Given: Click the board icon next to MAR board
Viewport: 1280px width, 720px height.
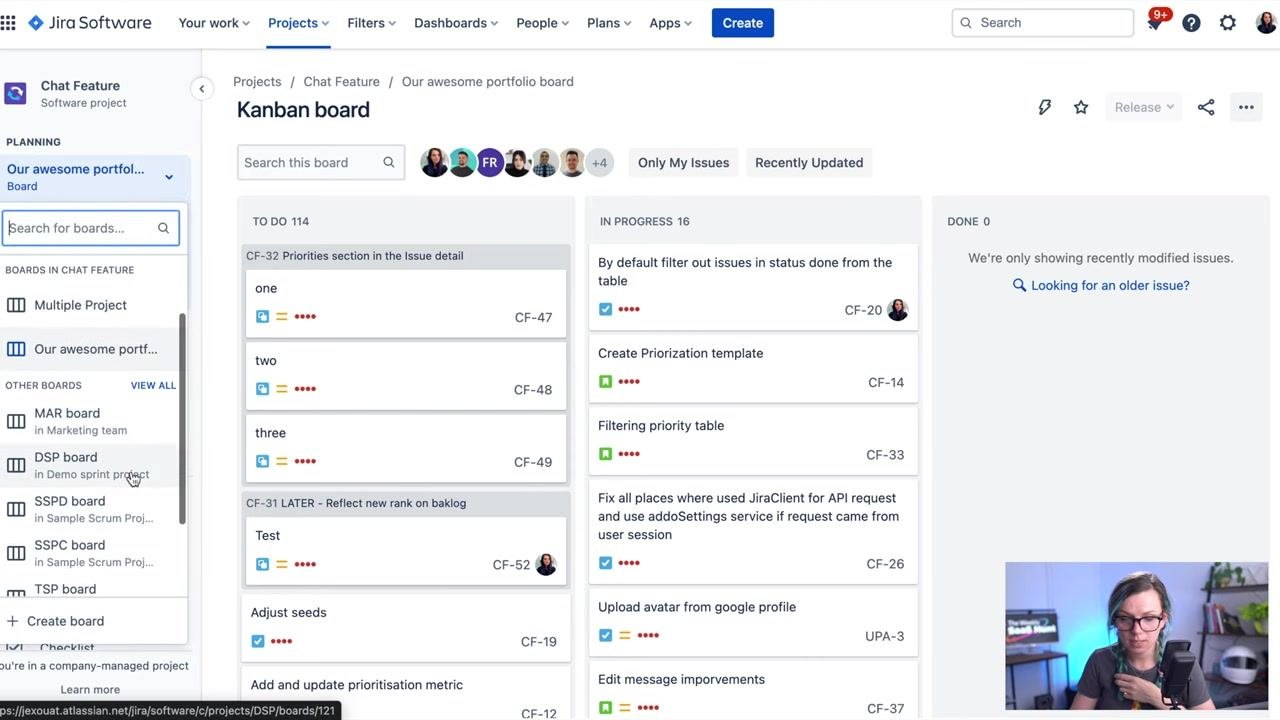Looking at the screenshot, I should (x=16, y=421).
